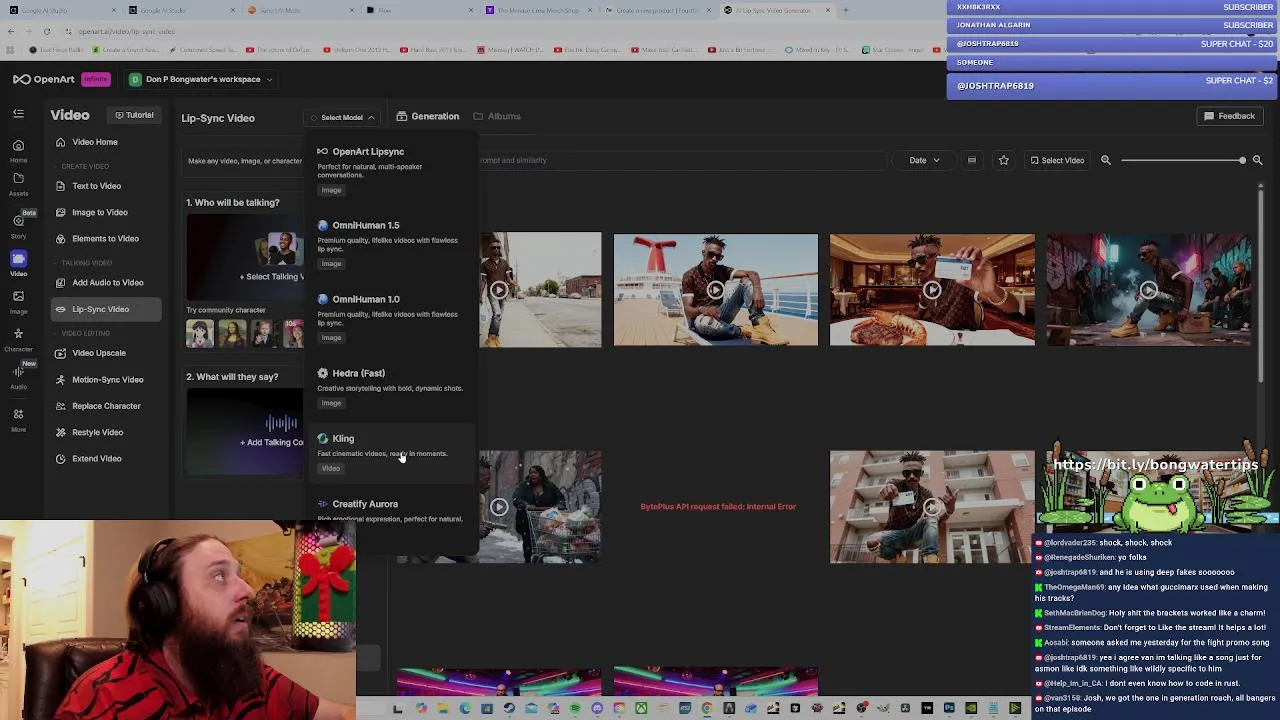The image size is (1280, 720).
Task: Open the Story beta section icon
Action: coord(18,225)
